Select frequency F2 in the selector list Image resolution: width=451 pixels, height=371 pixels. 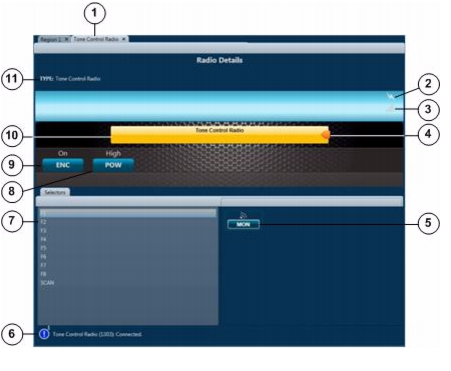coord(128,222)
